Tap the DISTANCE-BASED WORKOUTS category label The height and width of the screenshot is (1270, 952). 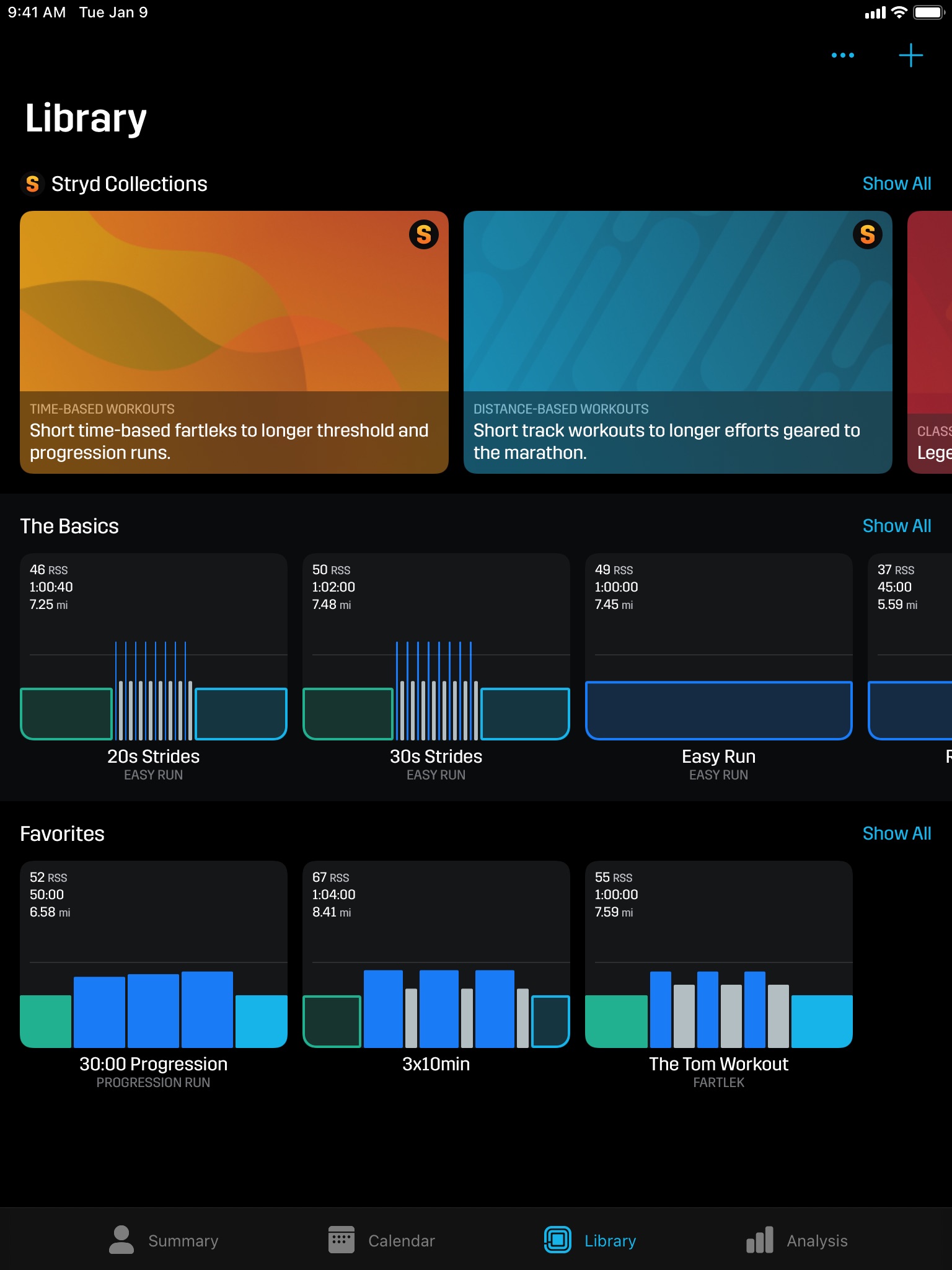click(x=561, y=409)
